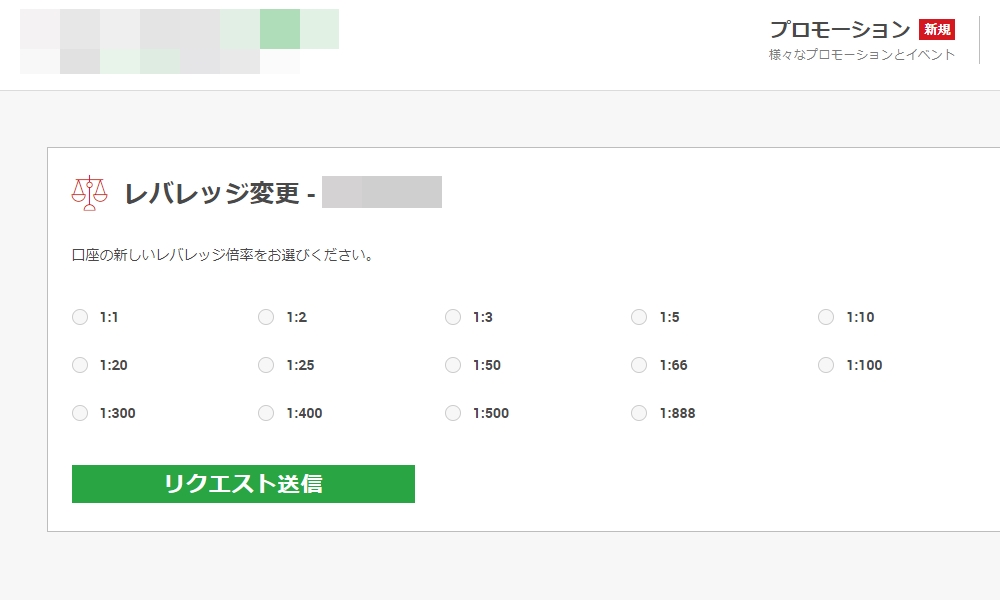Select the 1:400 leverage ratio

(266, 413)
